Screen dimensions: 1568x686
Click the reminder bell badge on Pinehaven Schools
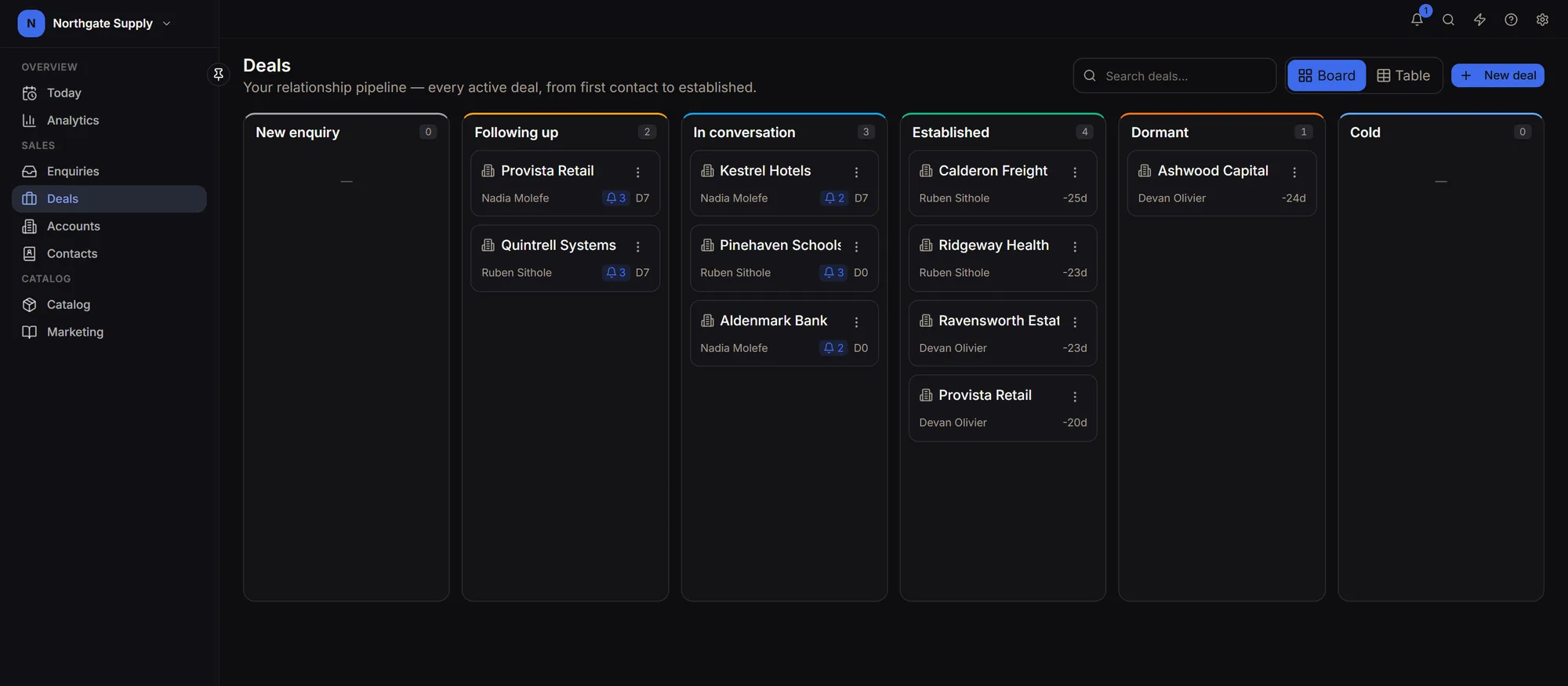pyautogui.click(x=833, y=273)
